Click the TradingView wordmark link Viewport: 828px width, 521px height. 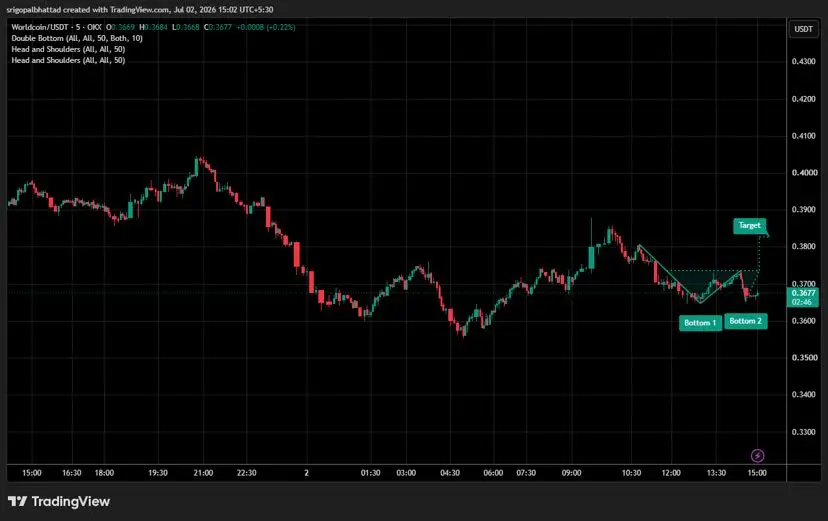(x=71, y=501)
